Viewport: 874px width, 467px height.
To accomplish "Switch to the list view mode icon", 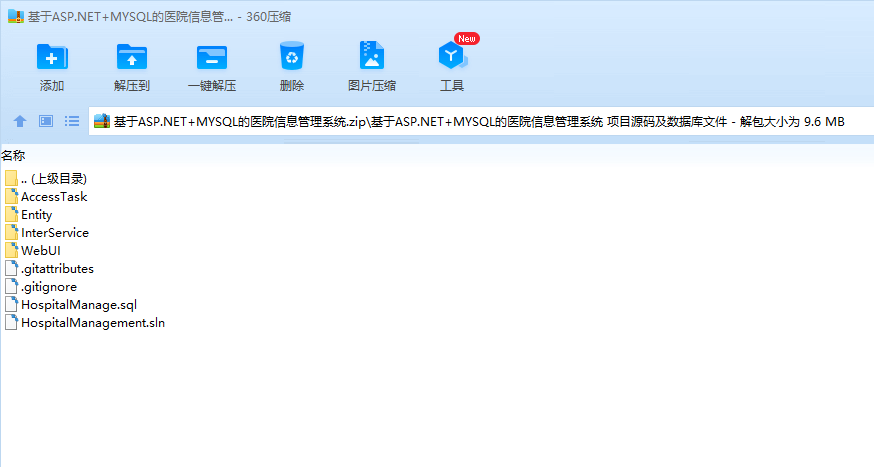I will coord(71,121).
